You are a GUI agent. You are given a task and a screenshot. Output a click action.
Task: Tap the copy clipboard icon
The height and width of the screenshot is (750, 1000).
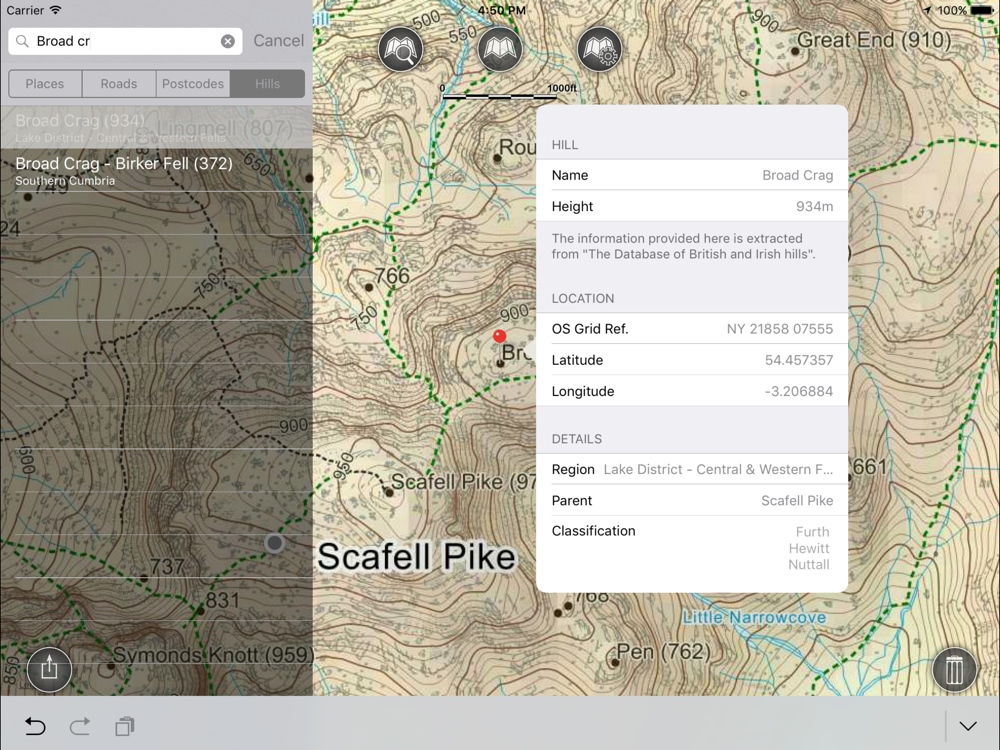tap(125, 726)
